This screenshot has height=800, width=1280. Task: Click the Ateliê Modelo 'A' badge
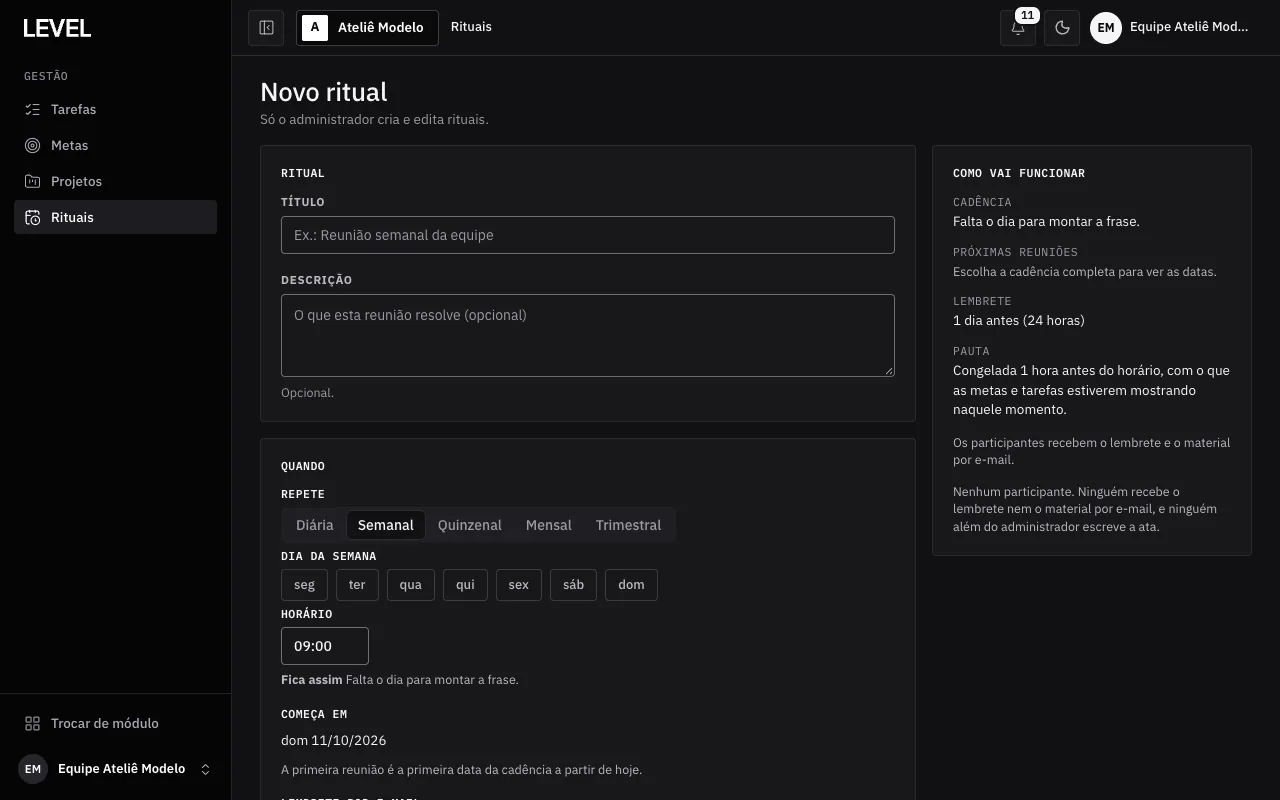point(315,28)
